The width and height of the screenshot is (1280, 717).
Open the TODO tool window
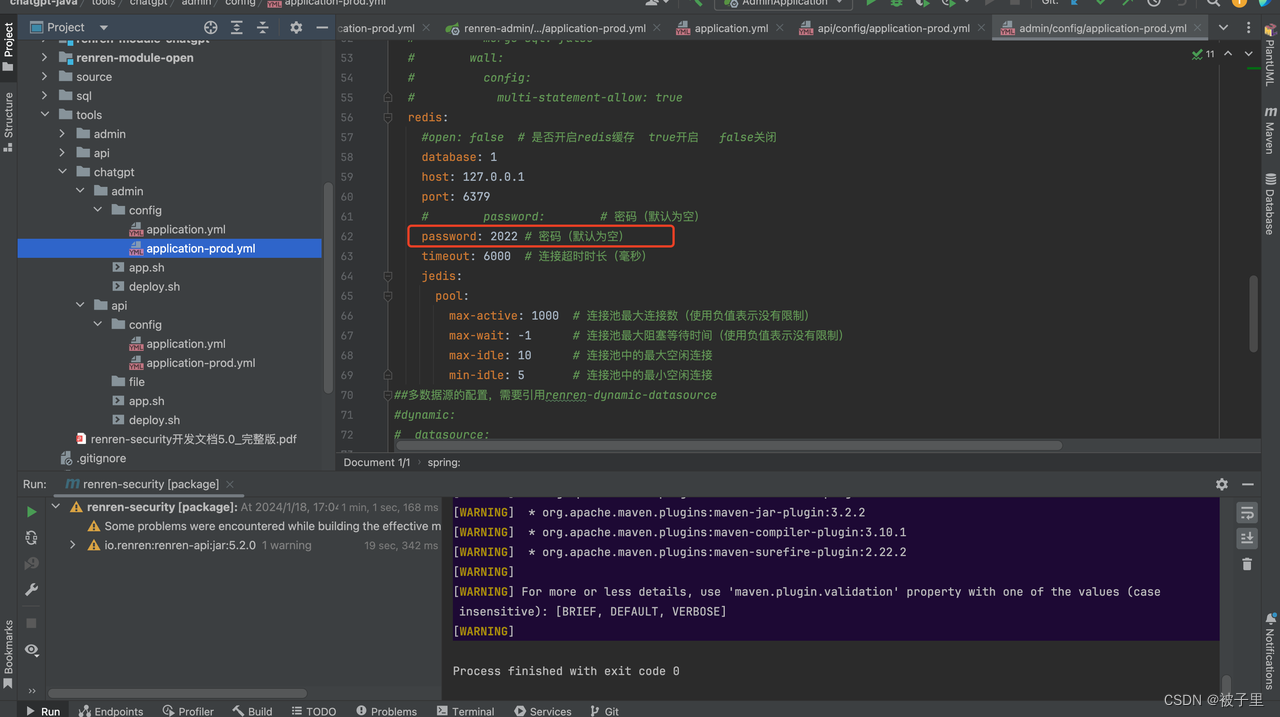coord(314,711)
